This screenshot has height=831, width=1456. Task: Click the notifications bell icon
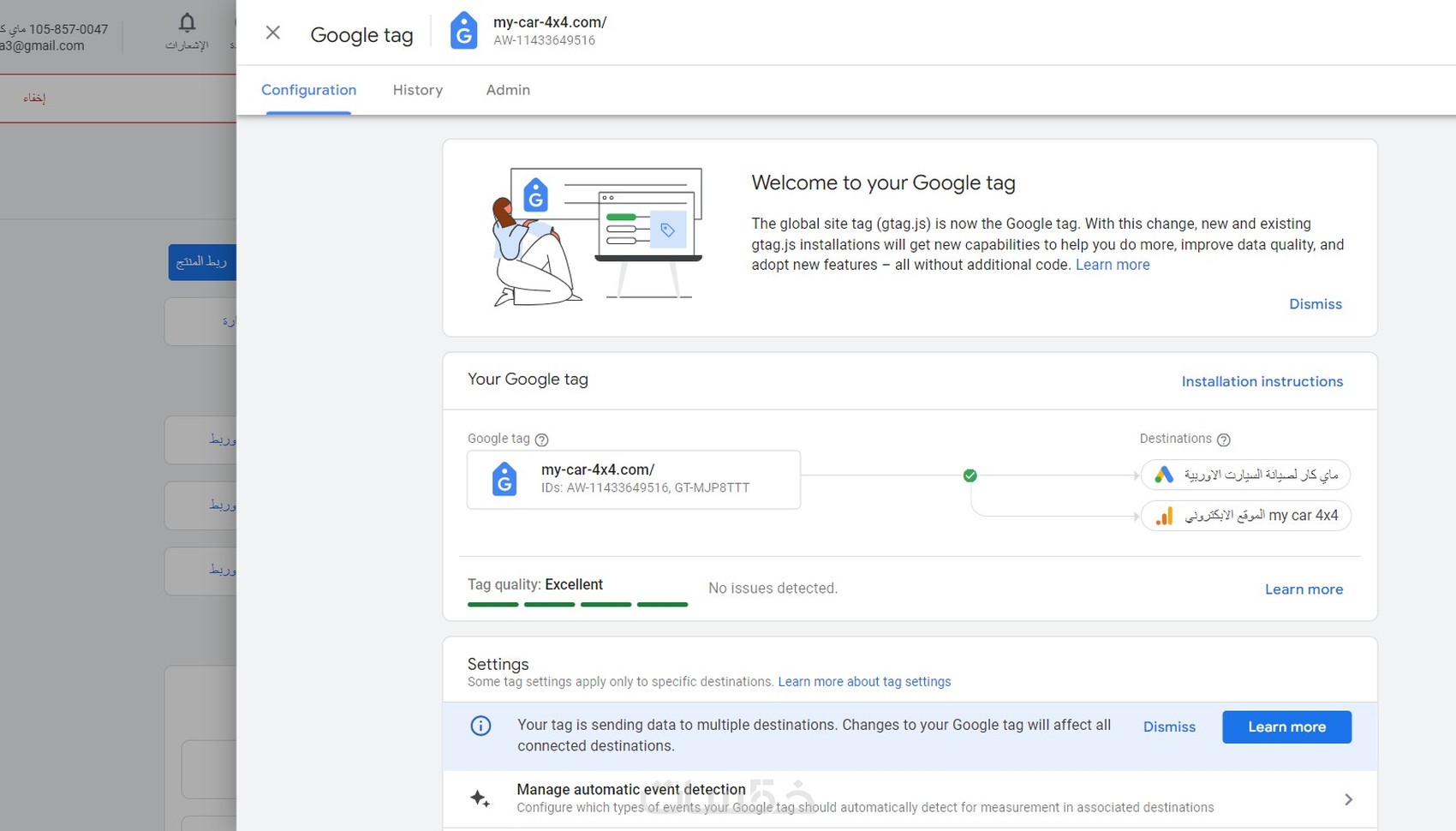(x=187, y=22)
